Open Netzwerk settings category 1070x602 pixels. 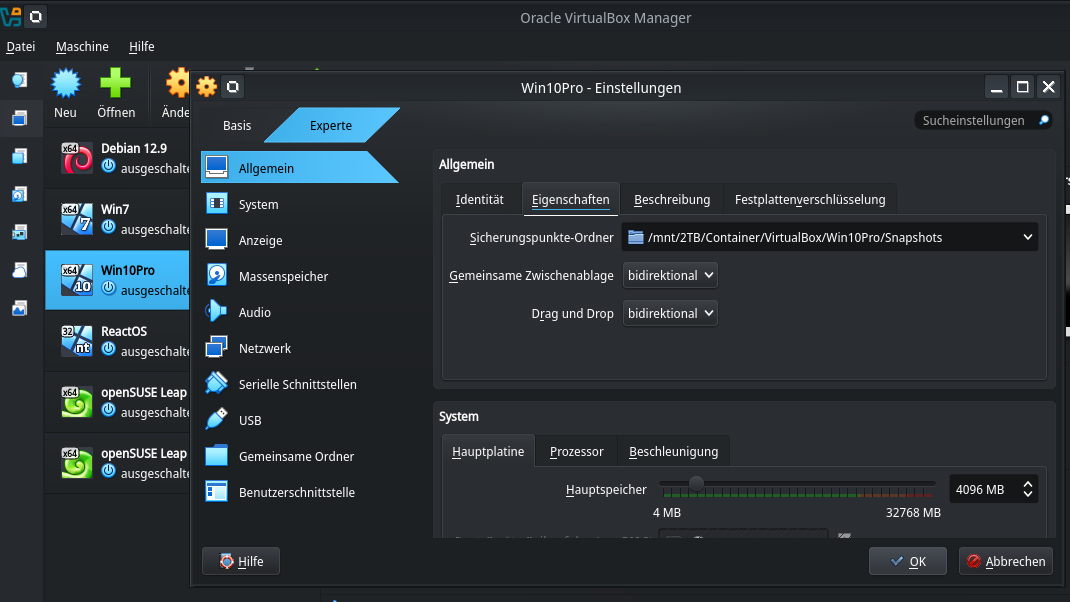tap(264, 348)
